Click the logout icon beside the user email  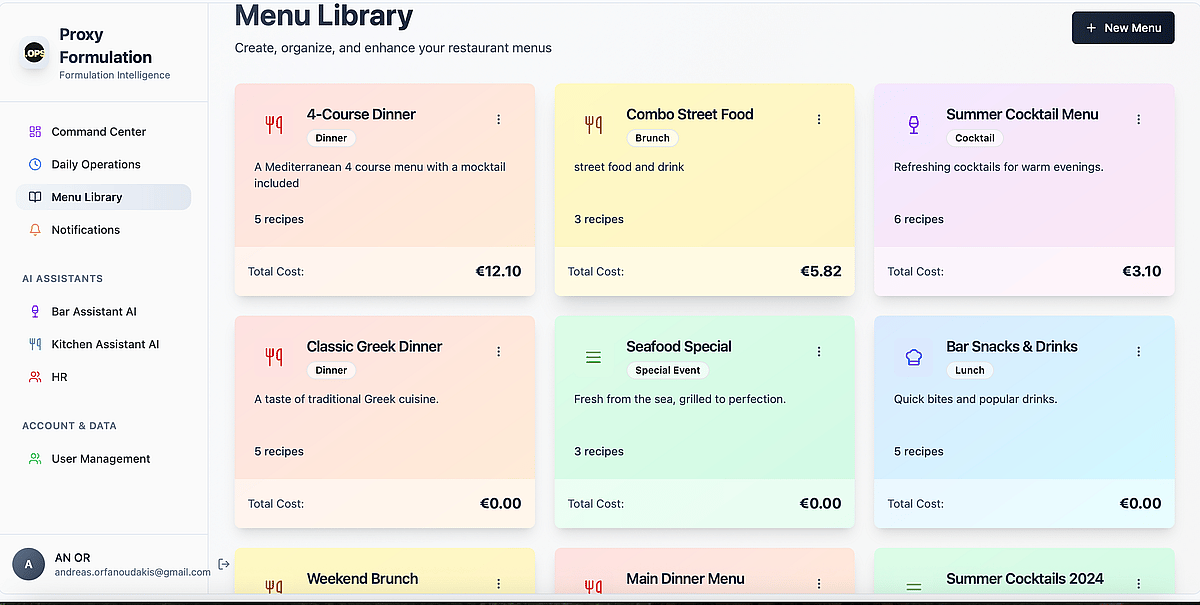224,564
